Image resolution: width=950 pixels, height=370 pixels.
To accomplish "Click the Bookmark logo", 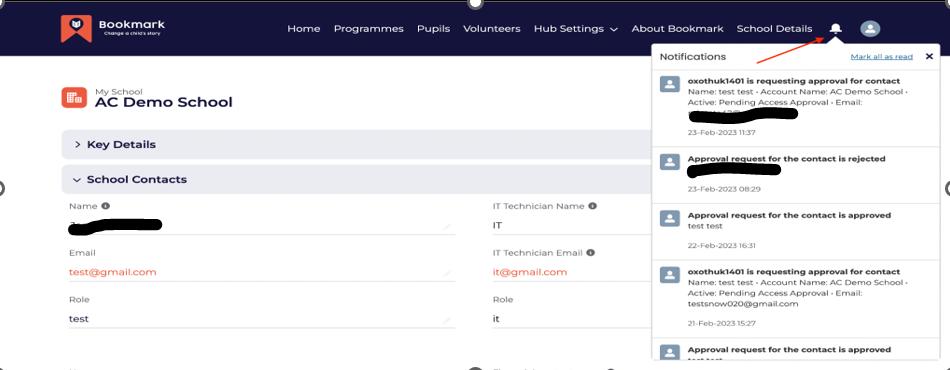I will click(x=113, y=28).
